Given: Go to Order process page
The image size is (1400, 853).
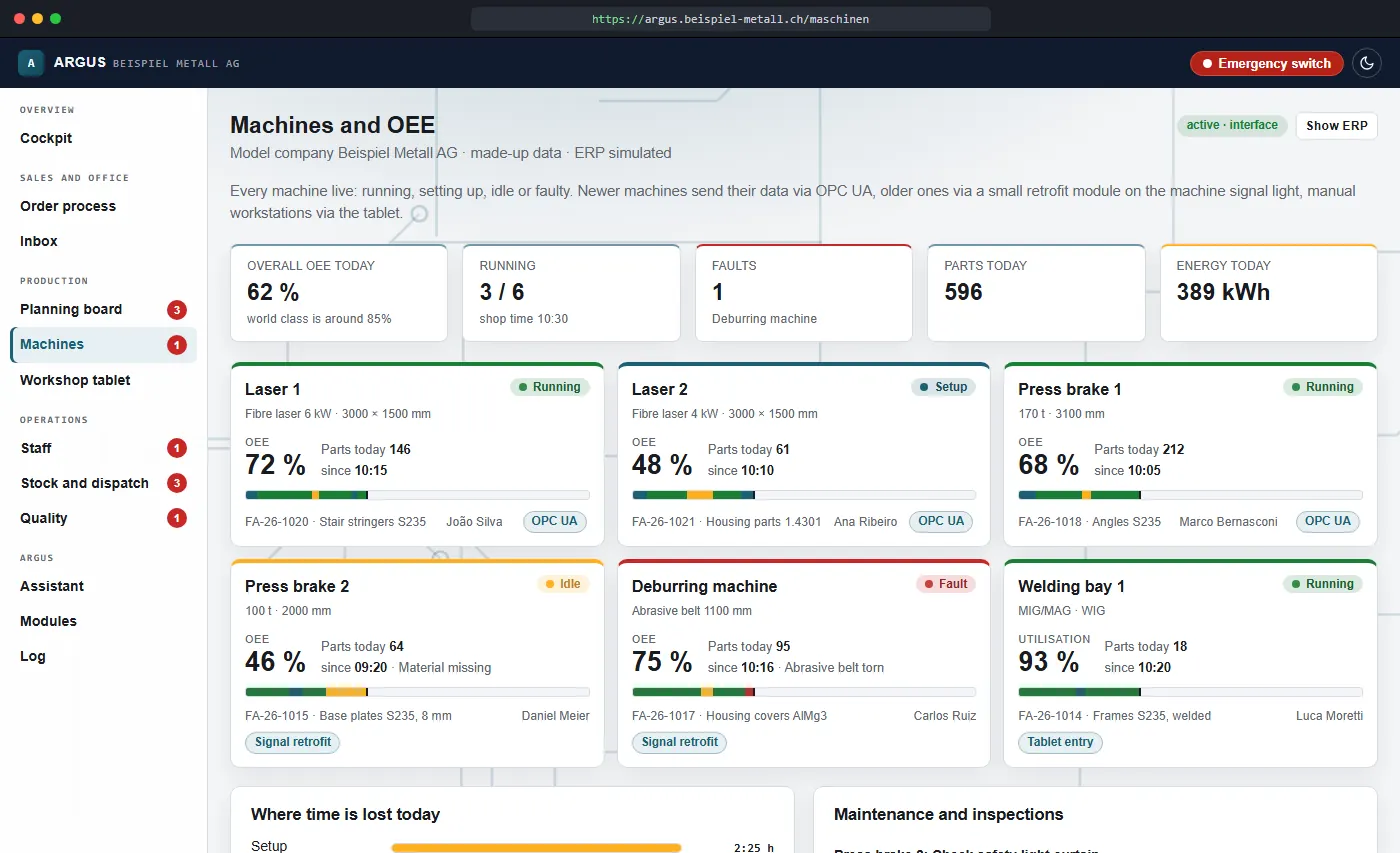Looking at the screenshot, I should tap(68, 206).
